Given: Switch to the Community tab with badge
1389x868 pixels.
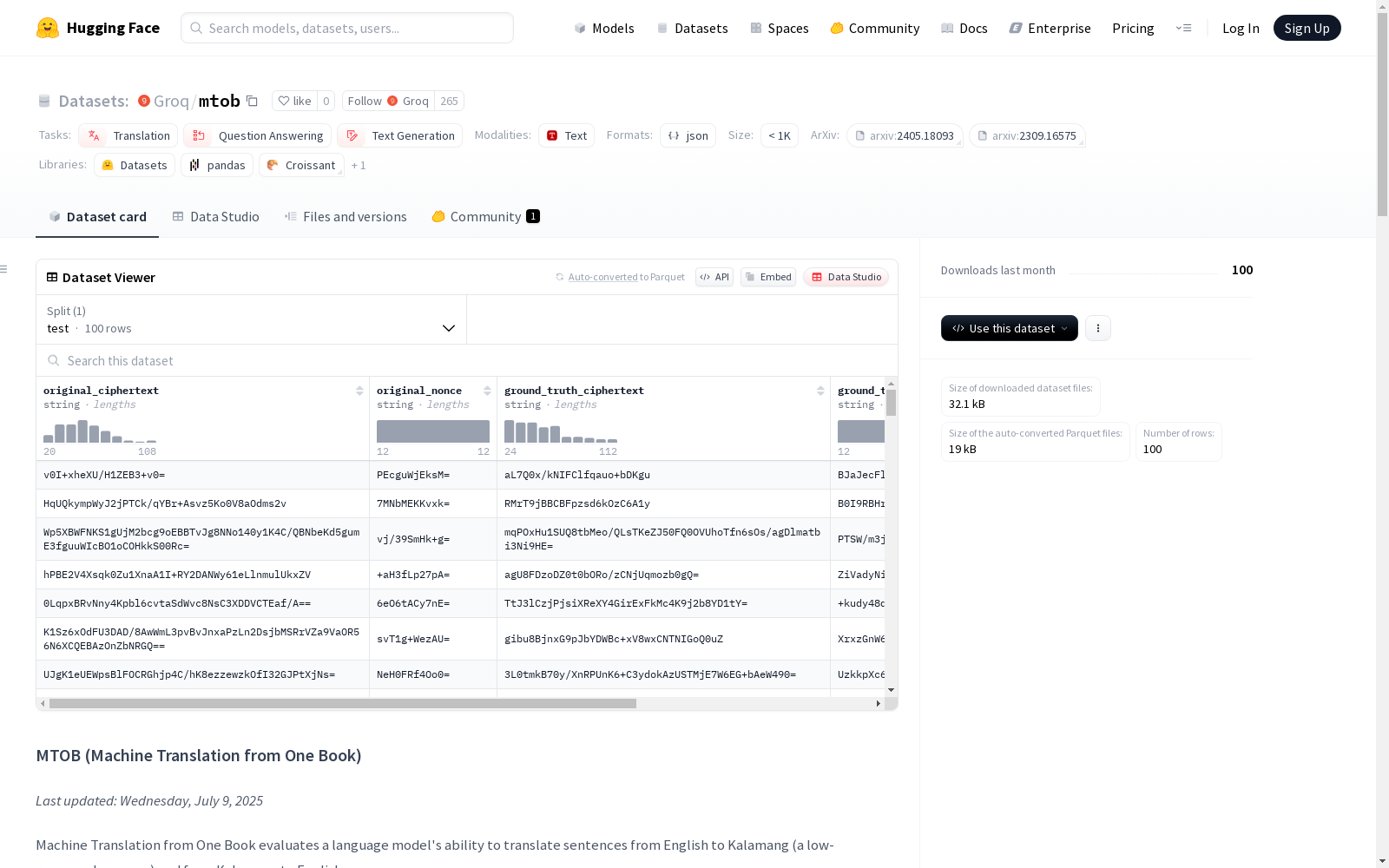Looking at the screenshot, I should point(486,217).
